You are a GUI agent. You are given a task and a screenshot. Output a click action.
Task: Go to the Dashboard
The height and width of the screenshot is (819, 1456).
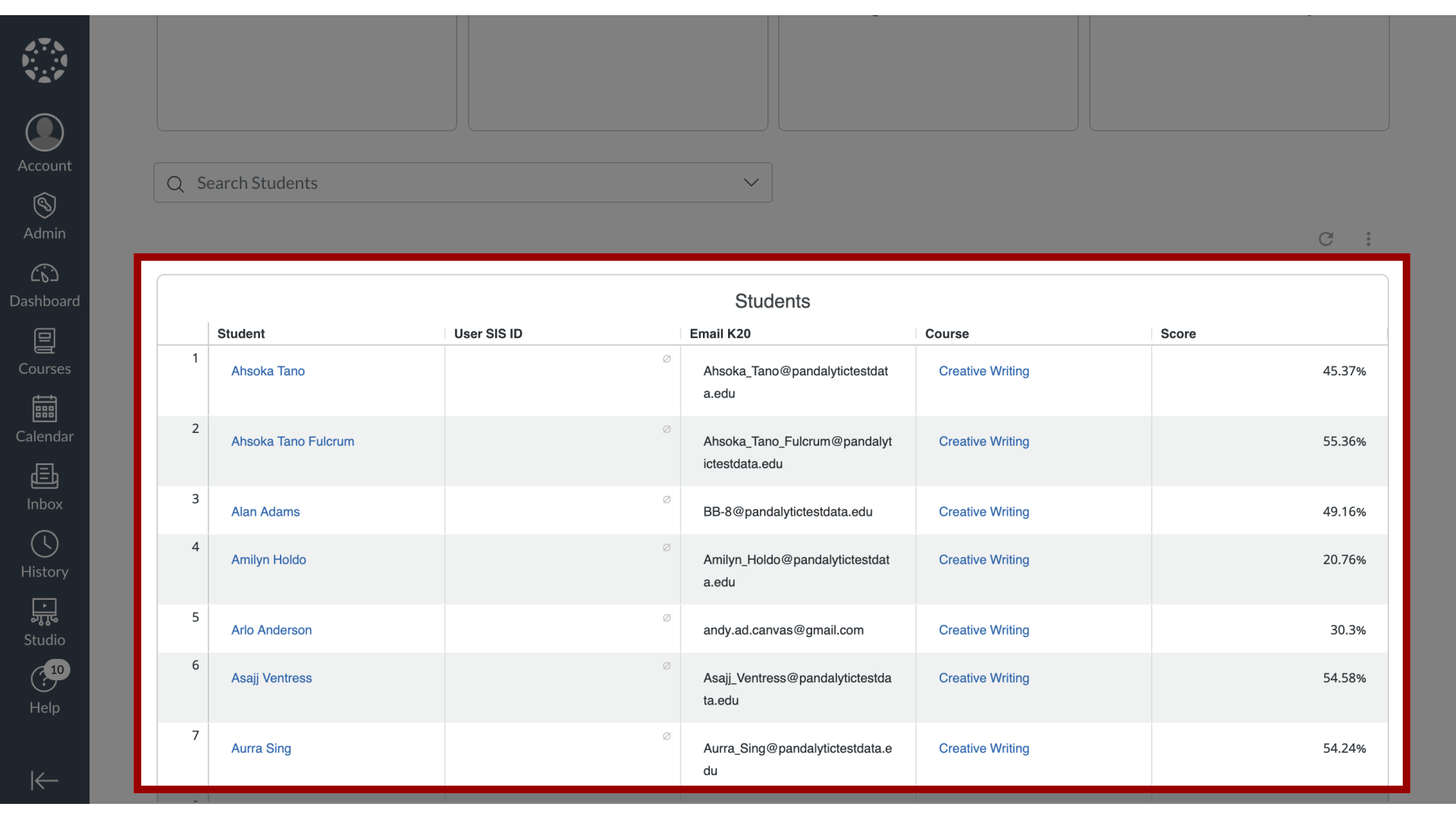[45, 285]
